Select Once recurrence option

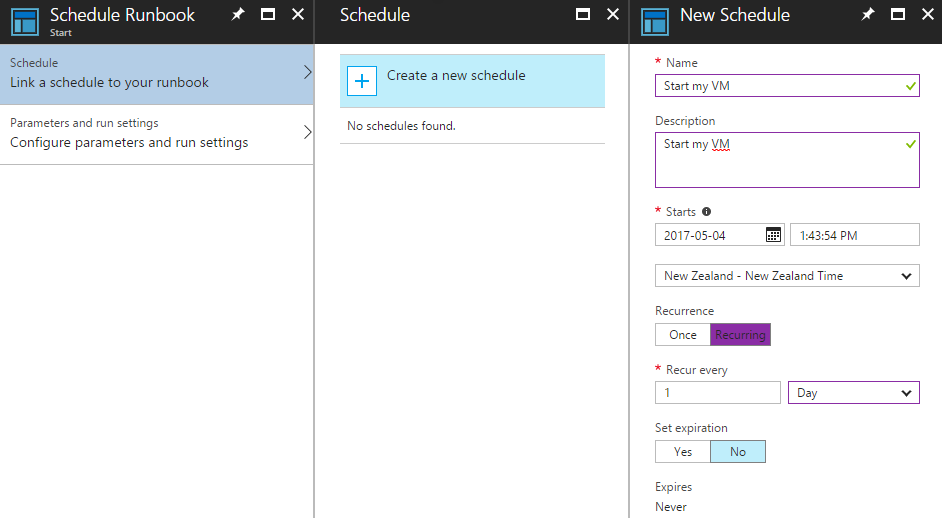click(x=682, y=335)
